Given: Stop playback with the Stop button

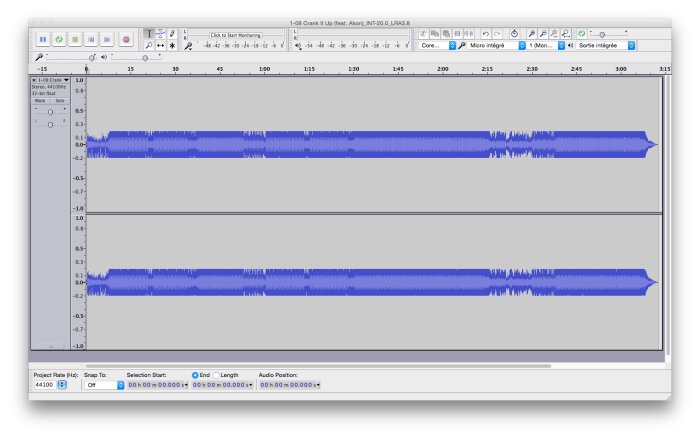Looking at the screenshot, I should (75, 39).
